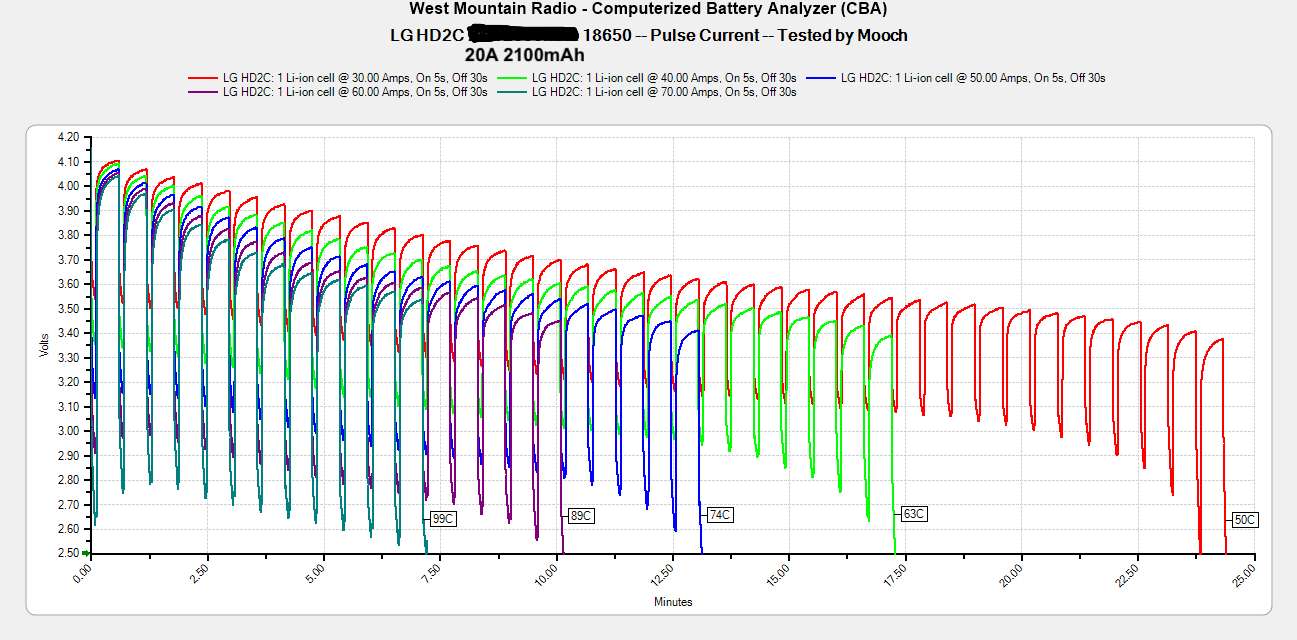The height and width of the screenshot is (640, 1297).
Task: Click the 74C temperature label
Action: 719,515
